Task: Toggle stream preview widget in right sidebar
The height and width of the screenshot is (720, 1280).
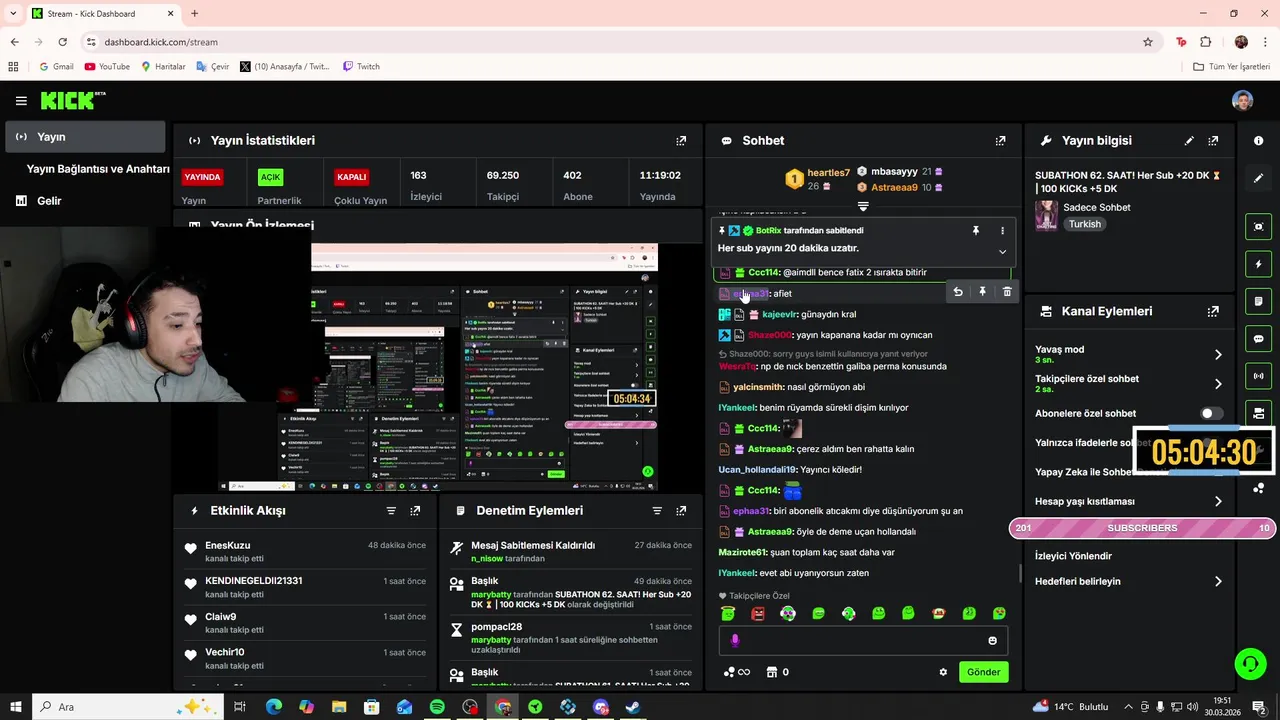Action: [x=1258, y=227]
